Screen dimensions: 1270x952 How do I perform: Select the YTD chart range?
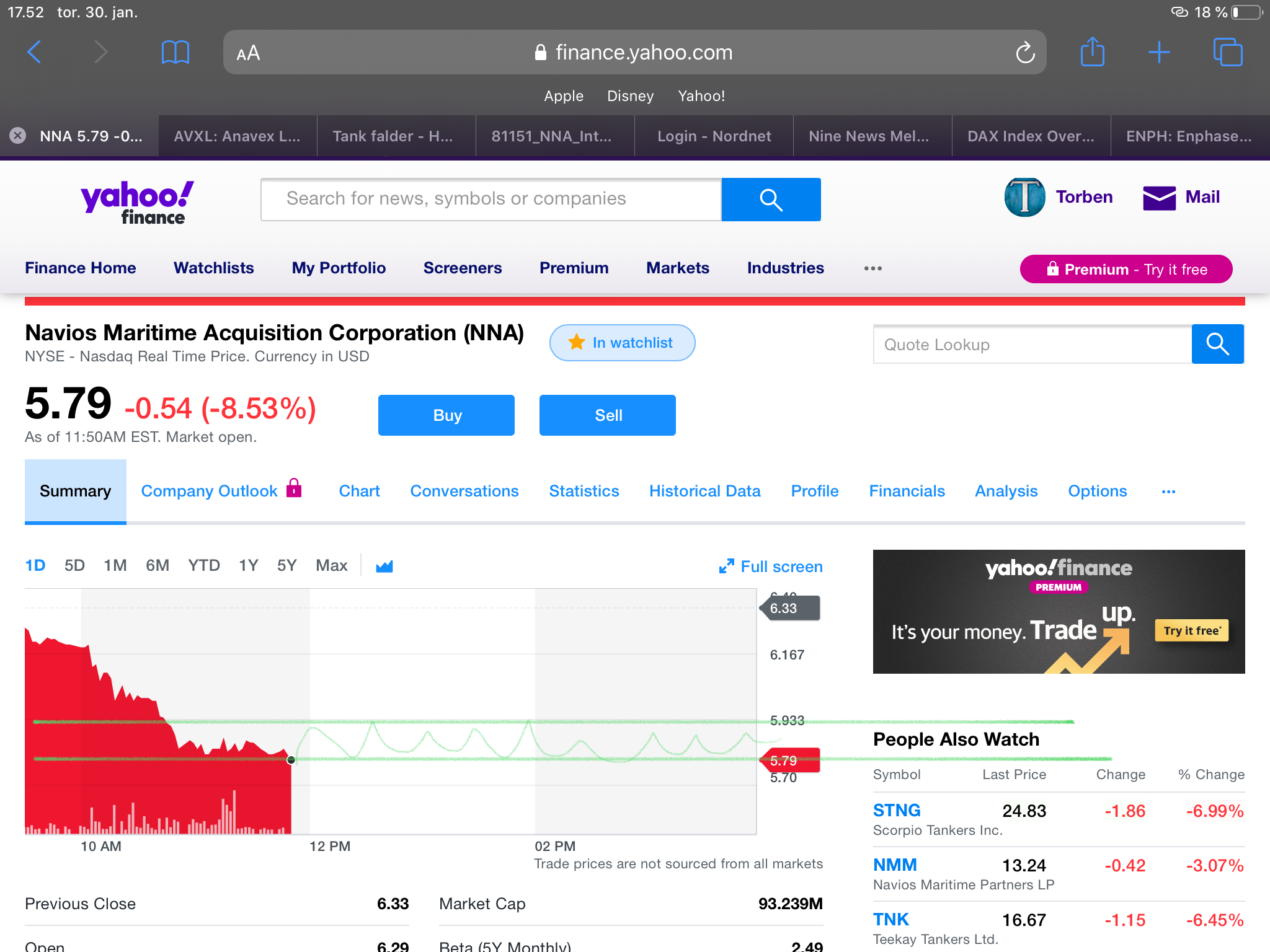coord(204,566)
